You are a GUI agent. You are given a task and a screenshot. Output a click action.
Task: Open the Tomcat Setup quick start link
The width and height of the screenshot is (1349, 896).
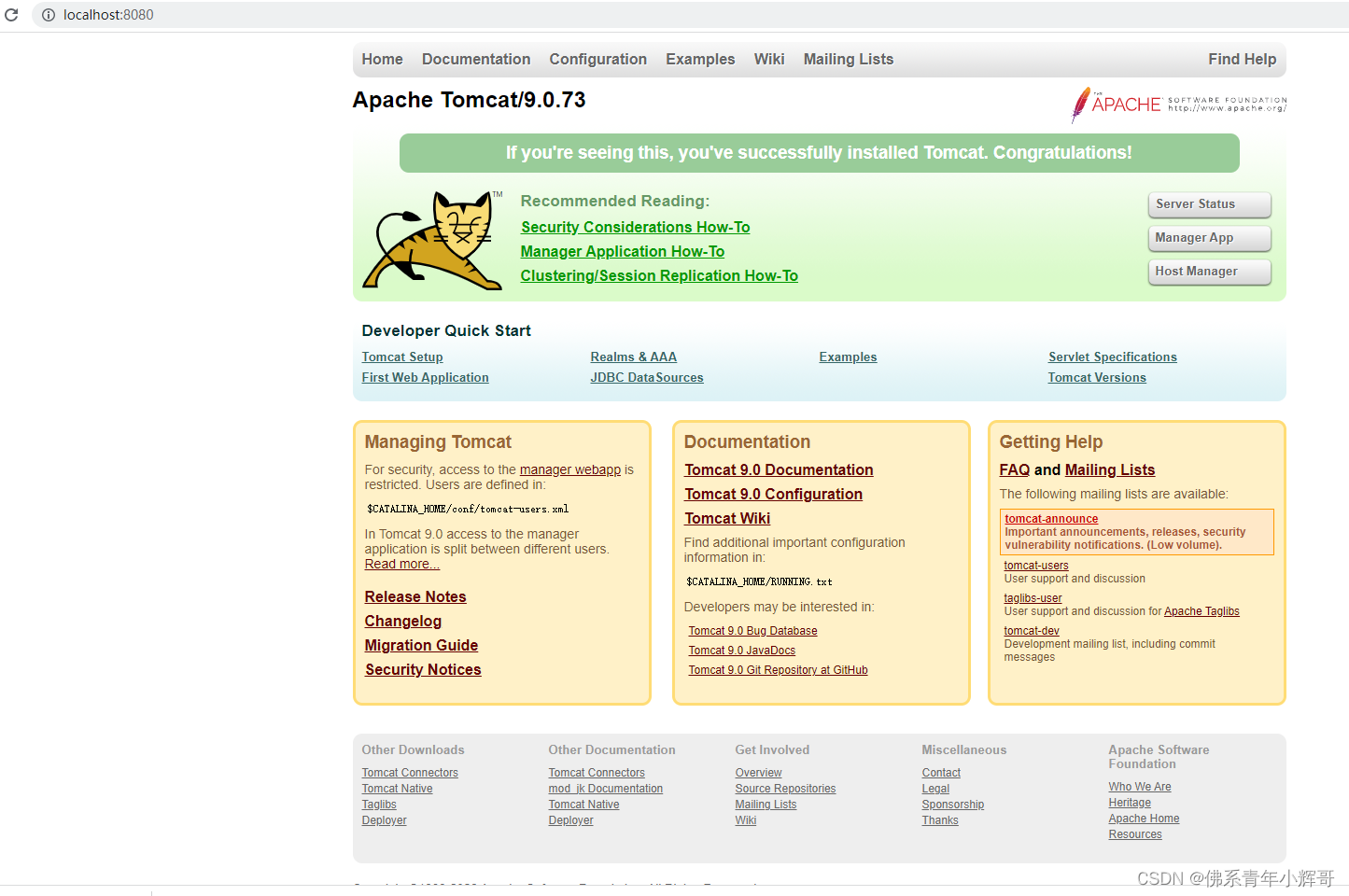tap(402, 357)
